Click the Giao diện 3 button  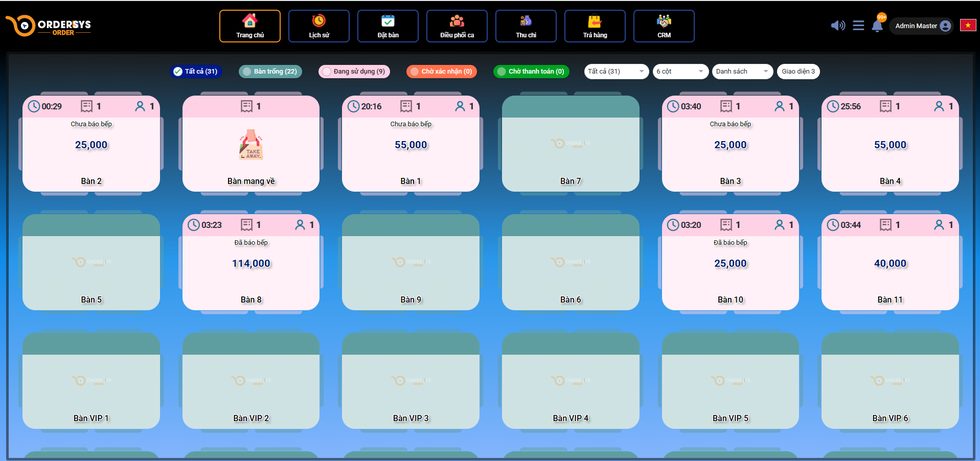(x=798, y=71)
